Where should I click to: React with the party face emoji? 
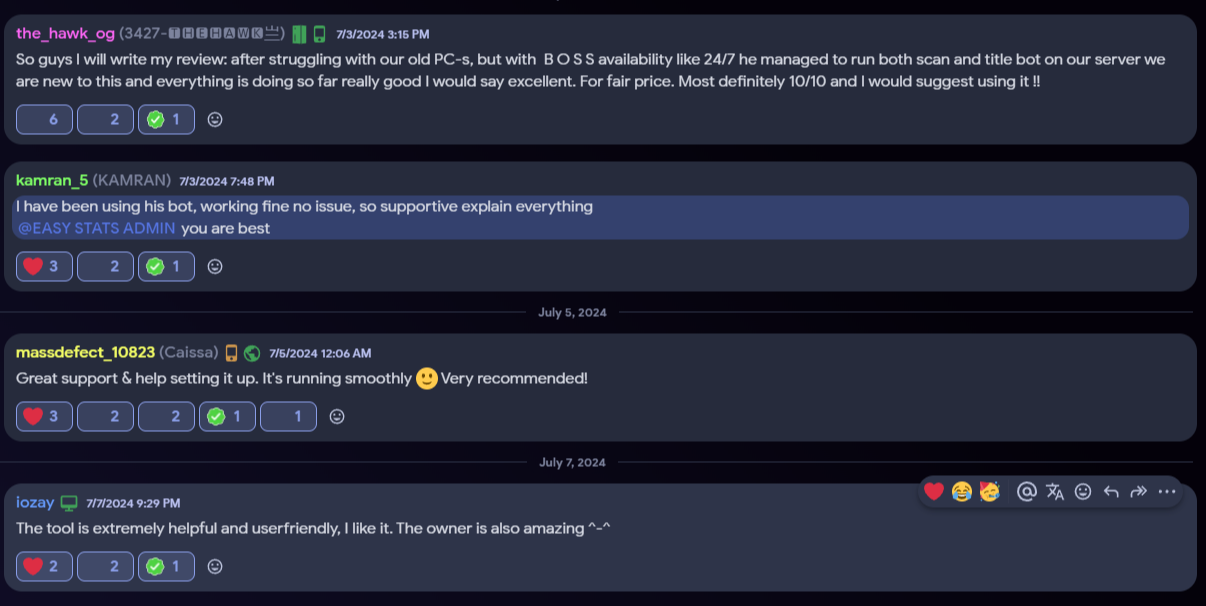[990, 491]
